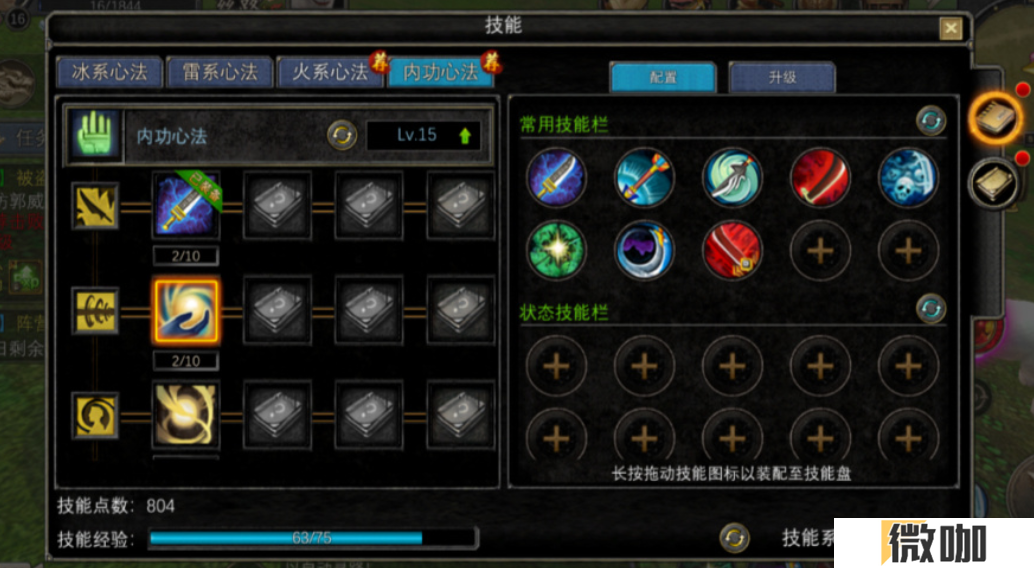Select the purple moon crescent skill icon
Screen dimensions: 1034x568
[644, 250]
